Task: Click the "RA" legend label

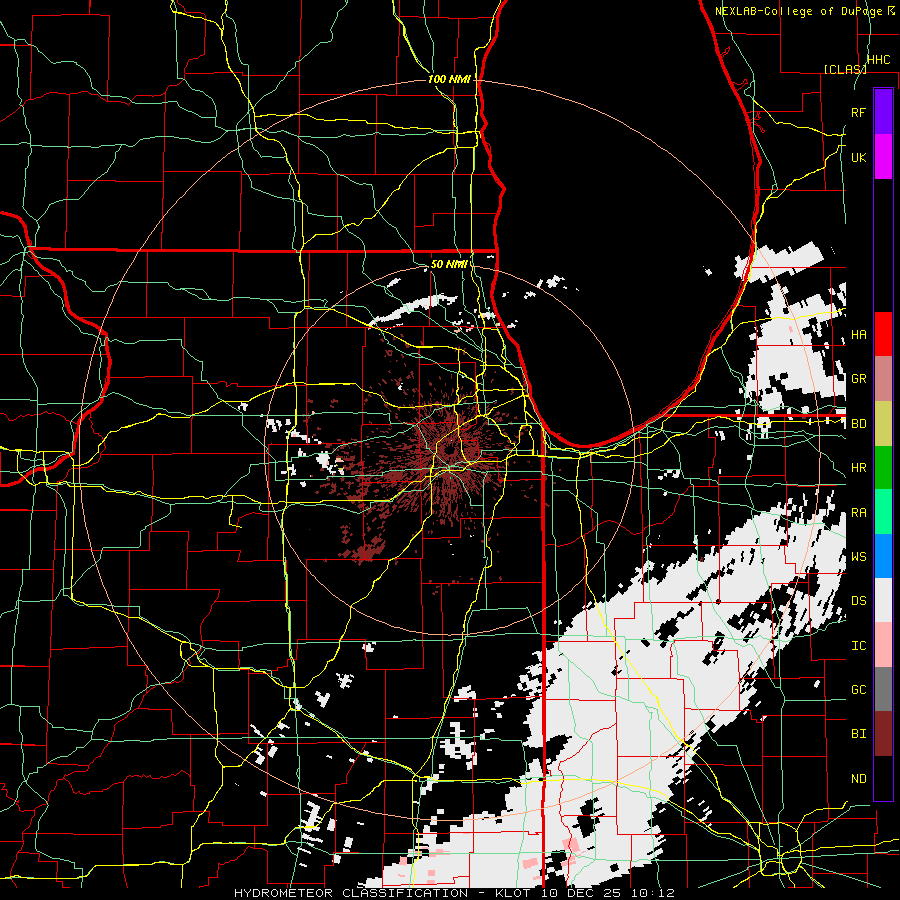Action: (858, 513)
